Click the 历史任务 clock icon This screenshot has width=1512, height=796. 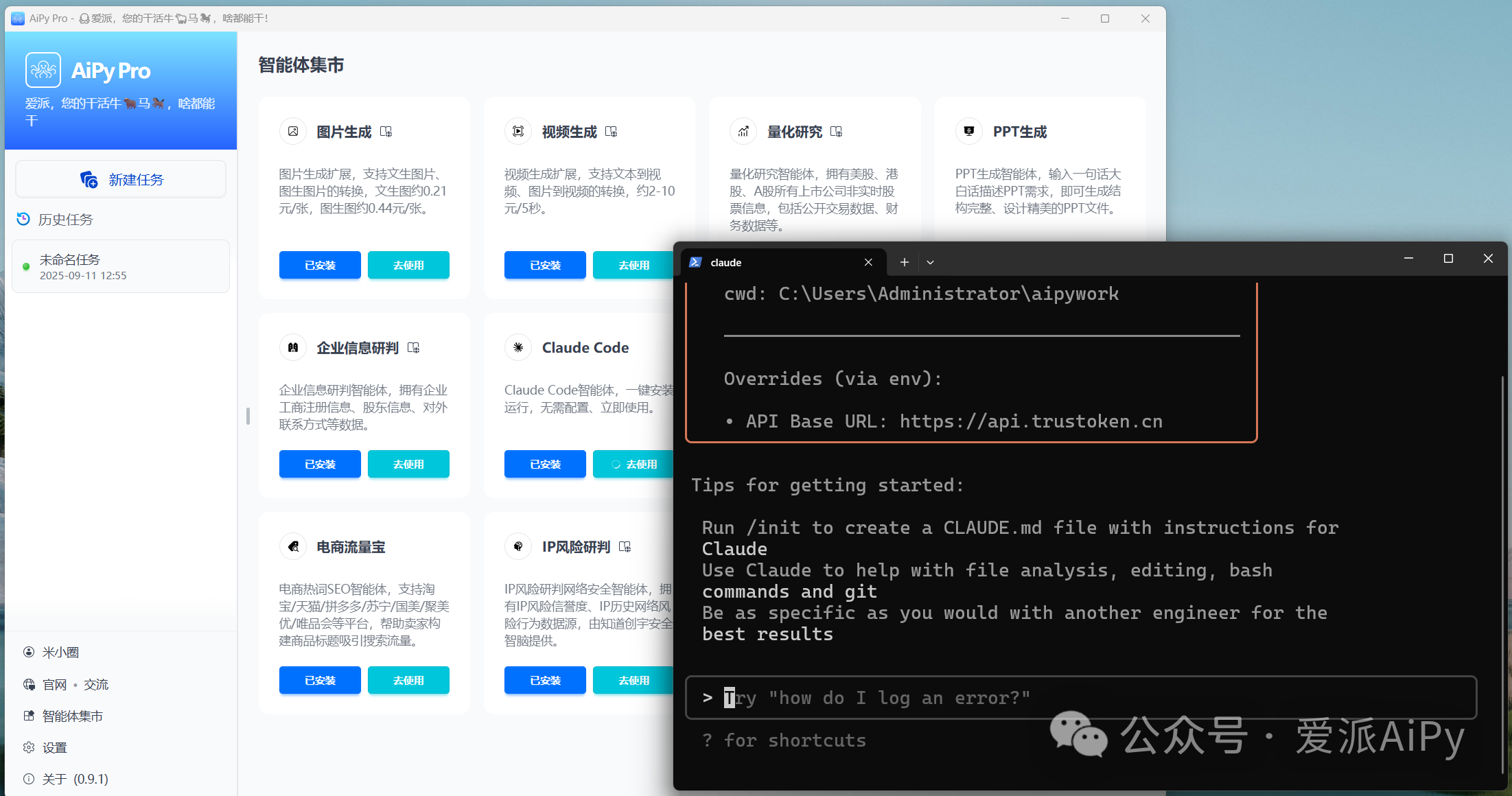click(x=23, y=219)
